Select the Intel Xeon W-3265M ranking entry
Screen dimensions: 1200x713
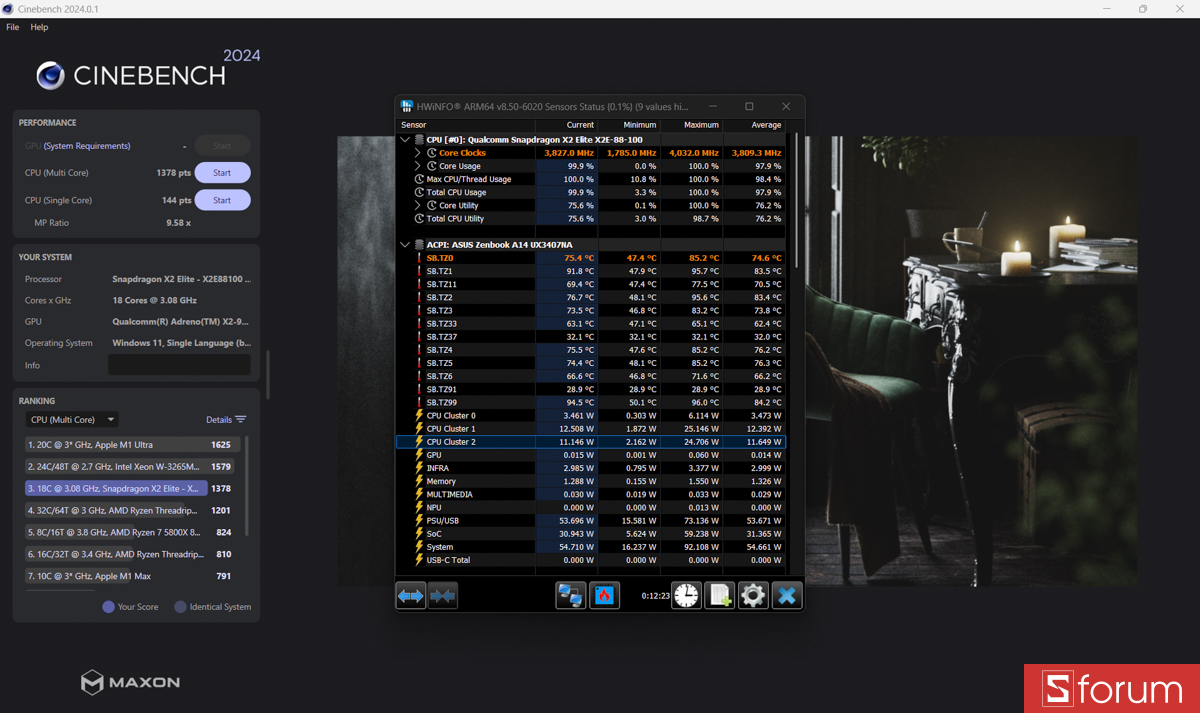click(132, 466)
